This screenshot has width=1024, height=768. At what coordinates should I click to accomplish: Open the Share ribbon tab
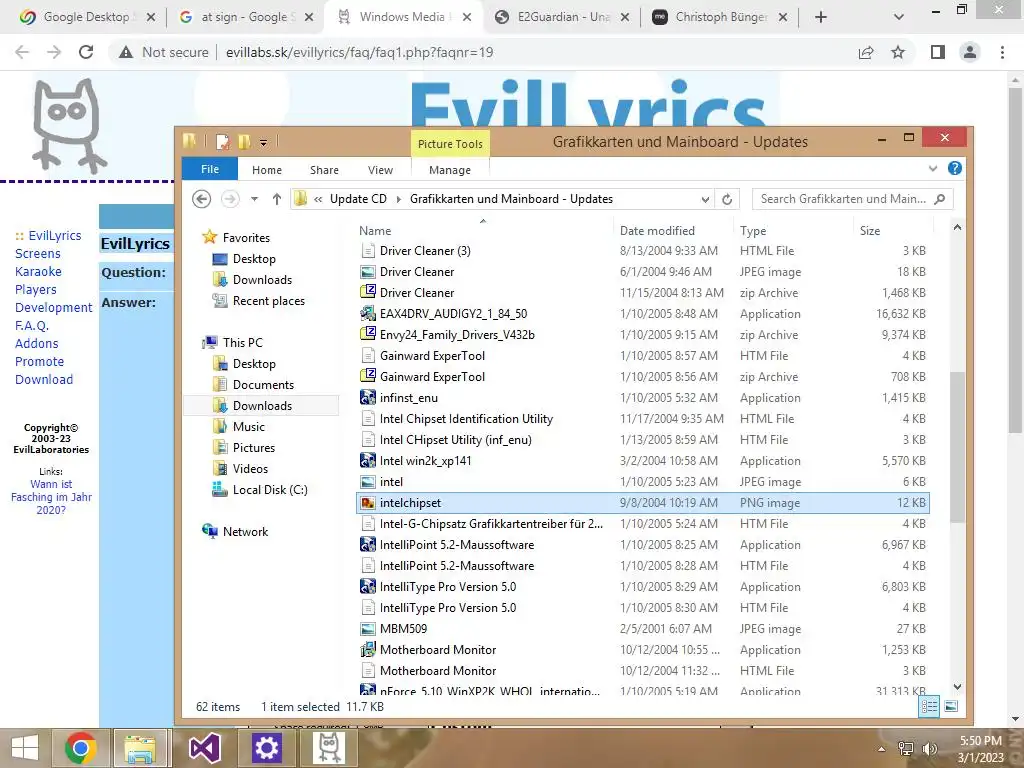(325, 170)
